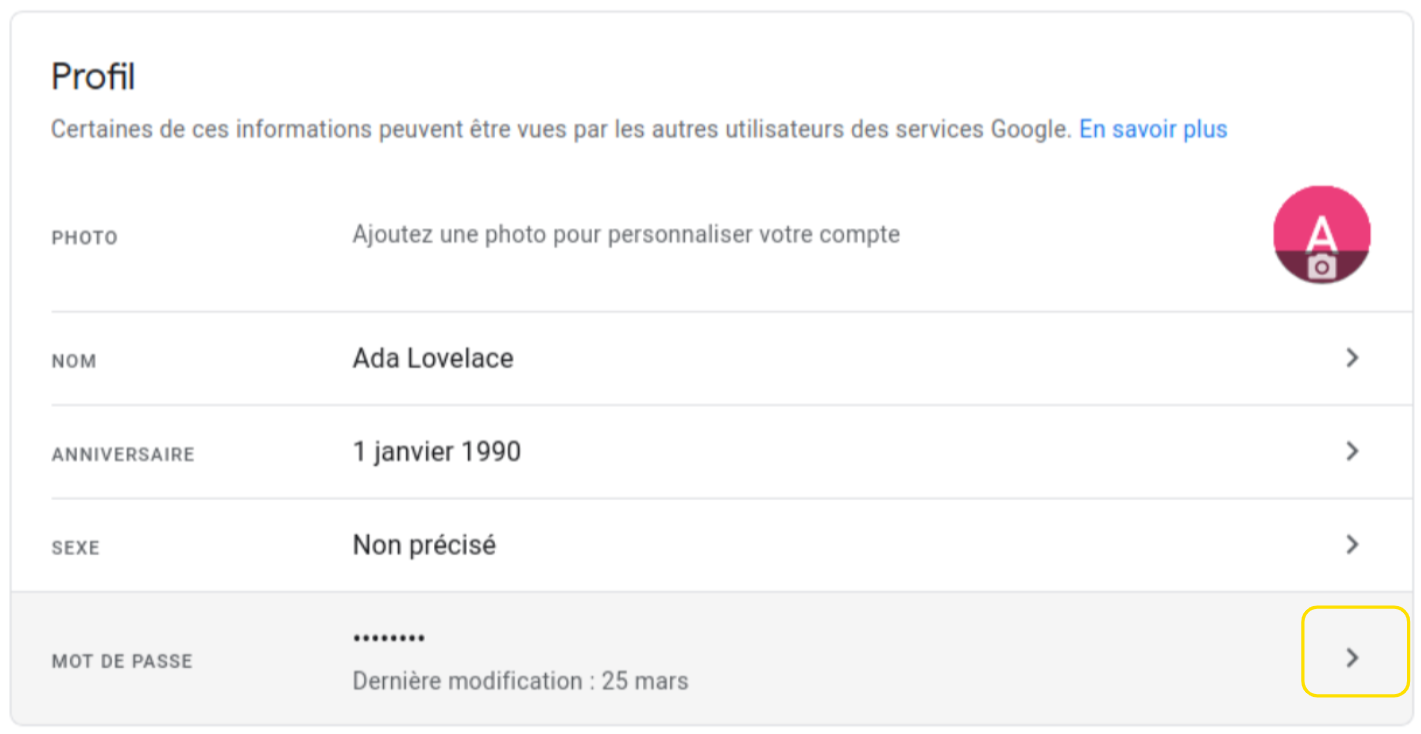1421x734 pixels.
Task: Click the masked password dots
Action: (389, 638)
